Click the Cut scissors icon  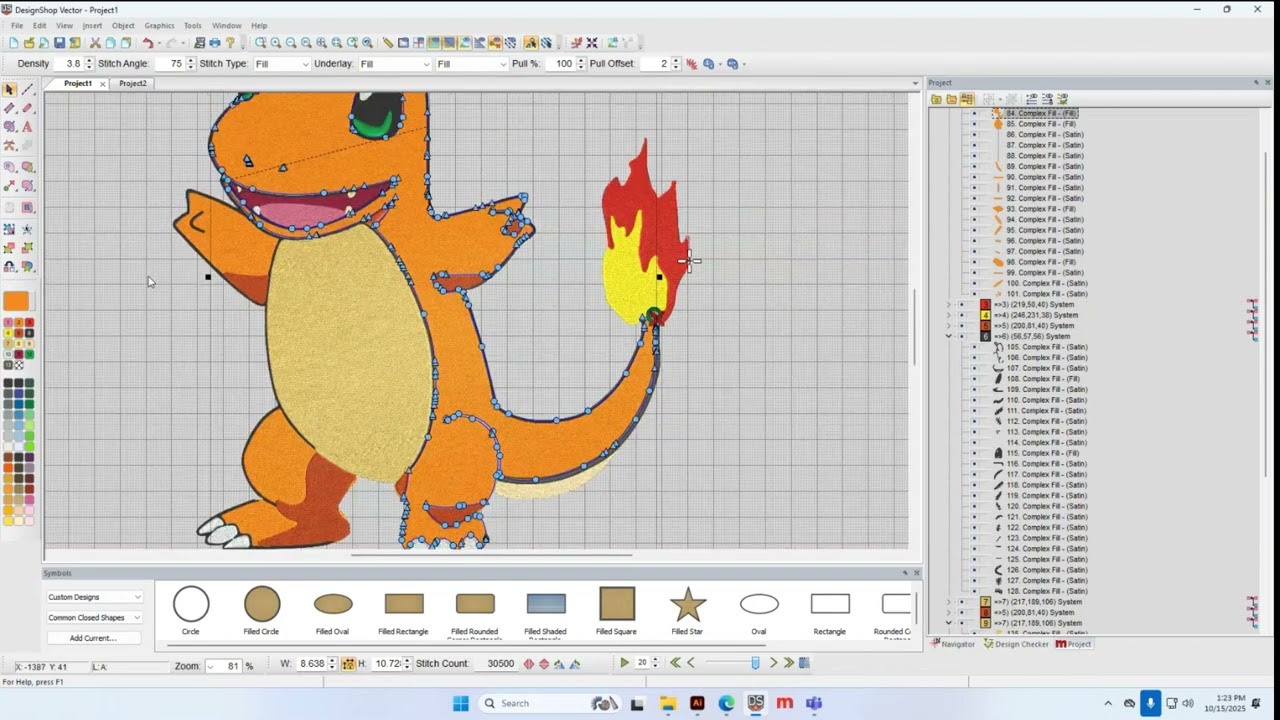(95, 43)
